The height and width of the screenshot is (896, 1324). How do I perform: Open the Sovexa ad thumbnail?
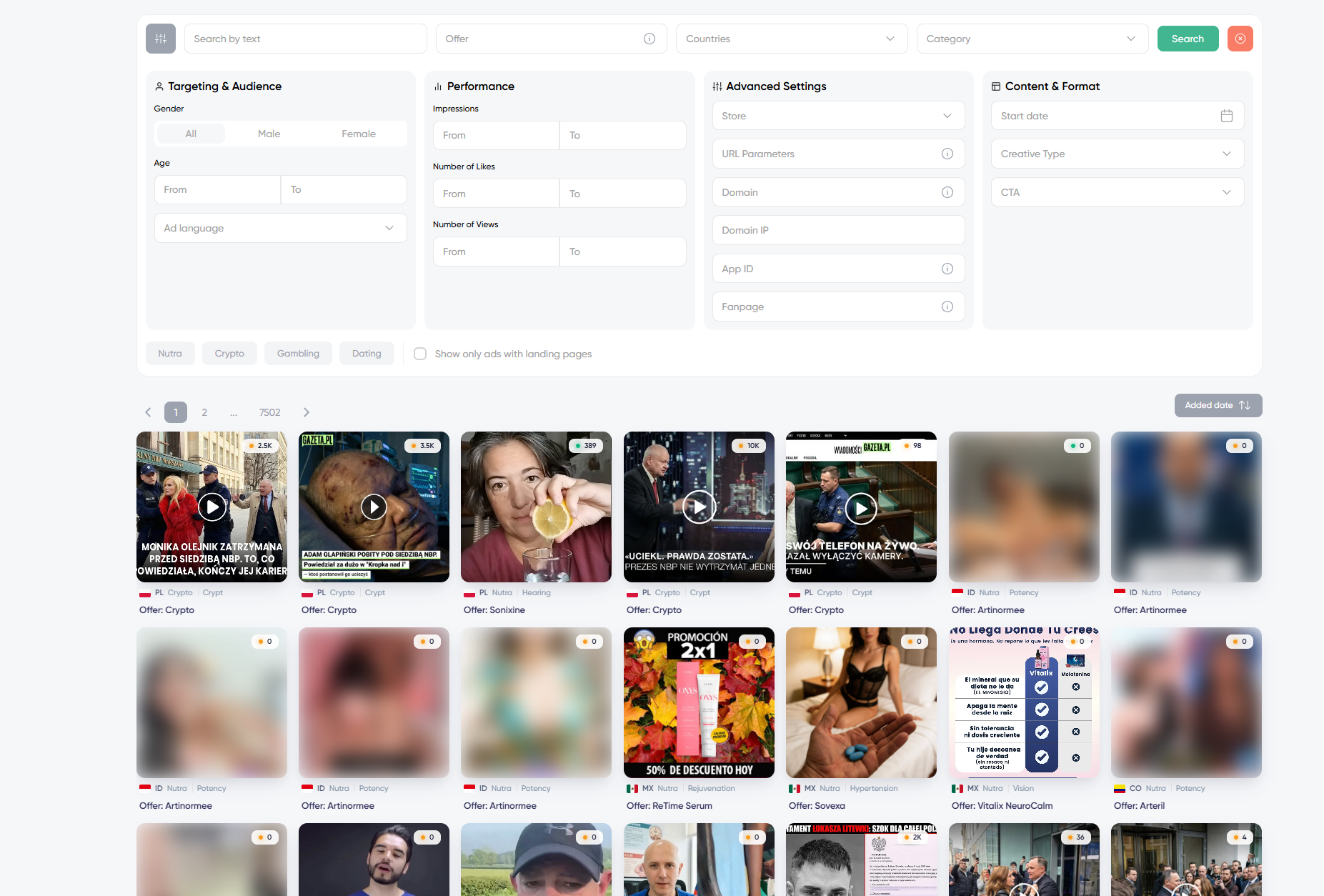tap(861, 702)
